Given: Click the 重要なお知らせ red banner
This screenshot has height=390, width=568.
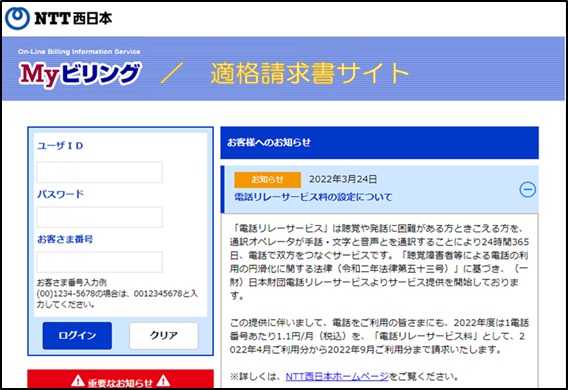Looking at the screenshot, I should point(120,379).
